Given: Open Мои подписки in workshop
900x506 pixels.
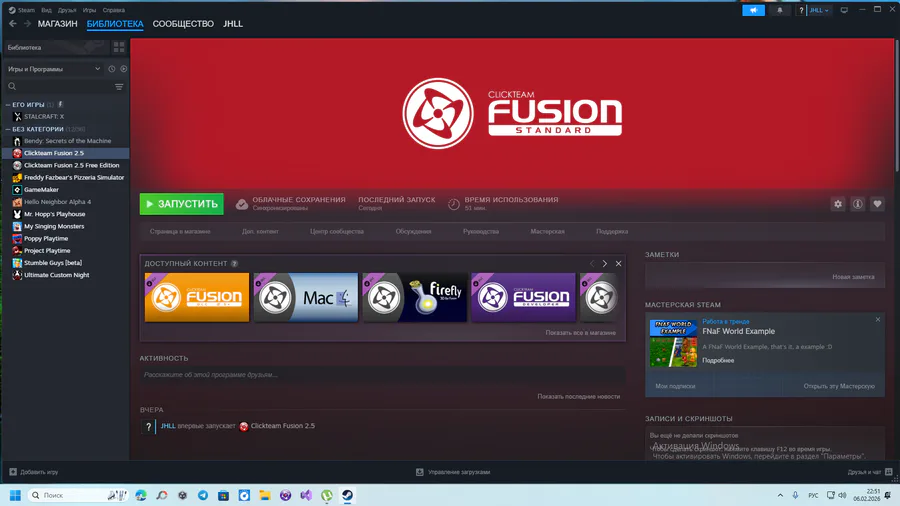Looking at the screenshot, I should click(x=675, y=386).
